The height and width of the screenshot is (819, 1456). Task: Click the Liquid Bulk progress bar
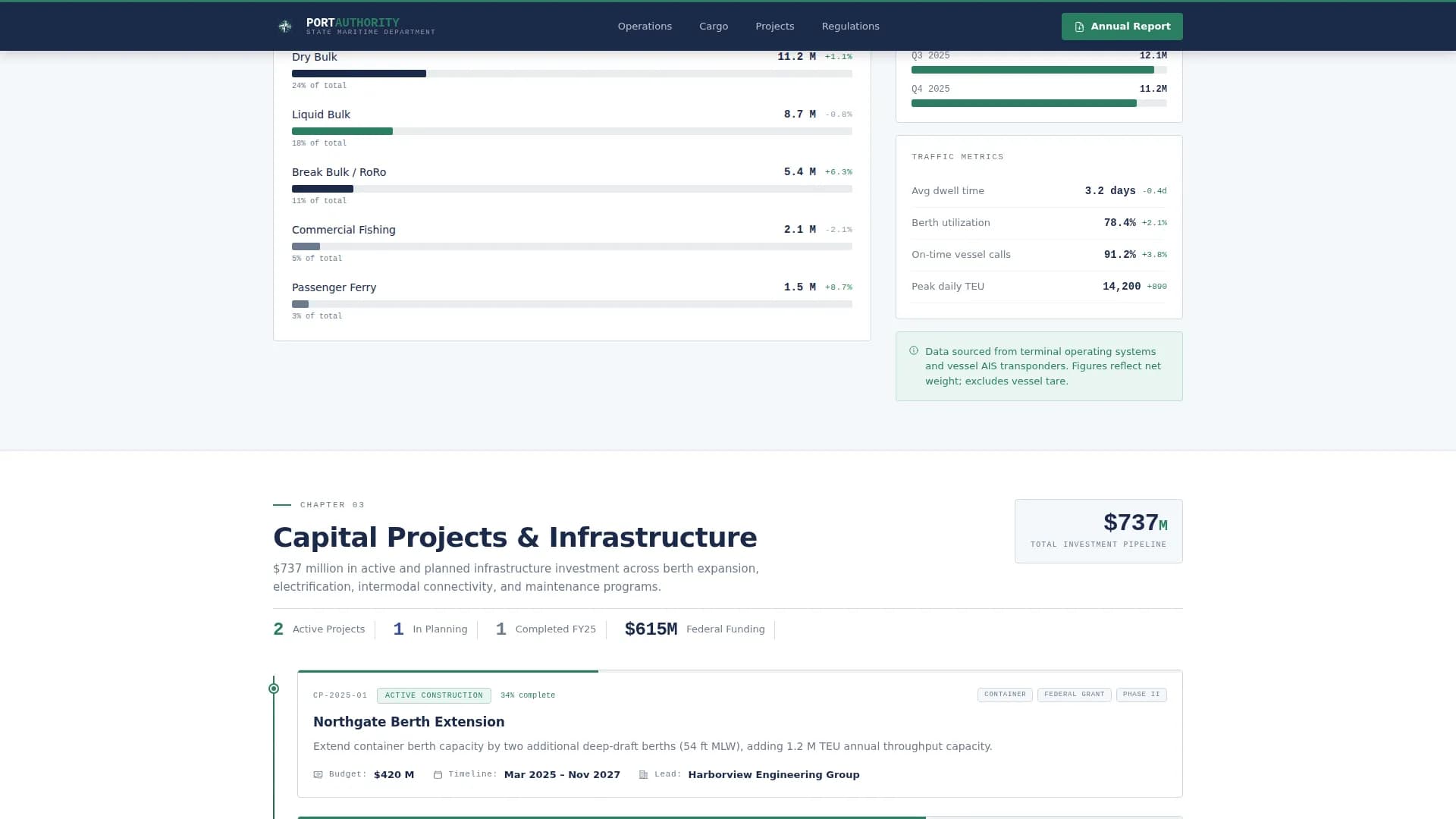pos(572,131)
